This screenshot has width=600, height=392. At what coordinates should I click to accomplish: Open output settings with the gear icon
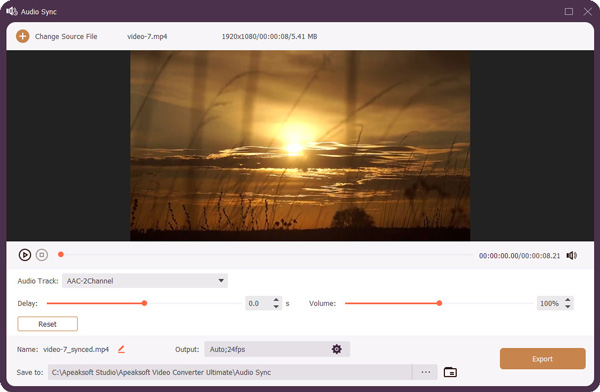[x=337, y=349]
